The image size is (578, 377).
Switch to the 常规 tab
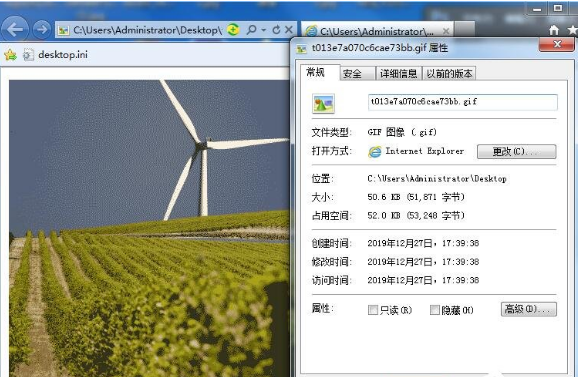316,72
